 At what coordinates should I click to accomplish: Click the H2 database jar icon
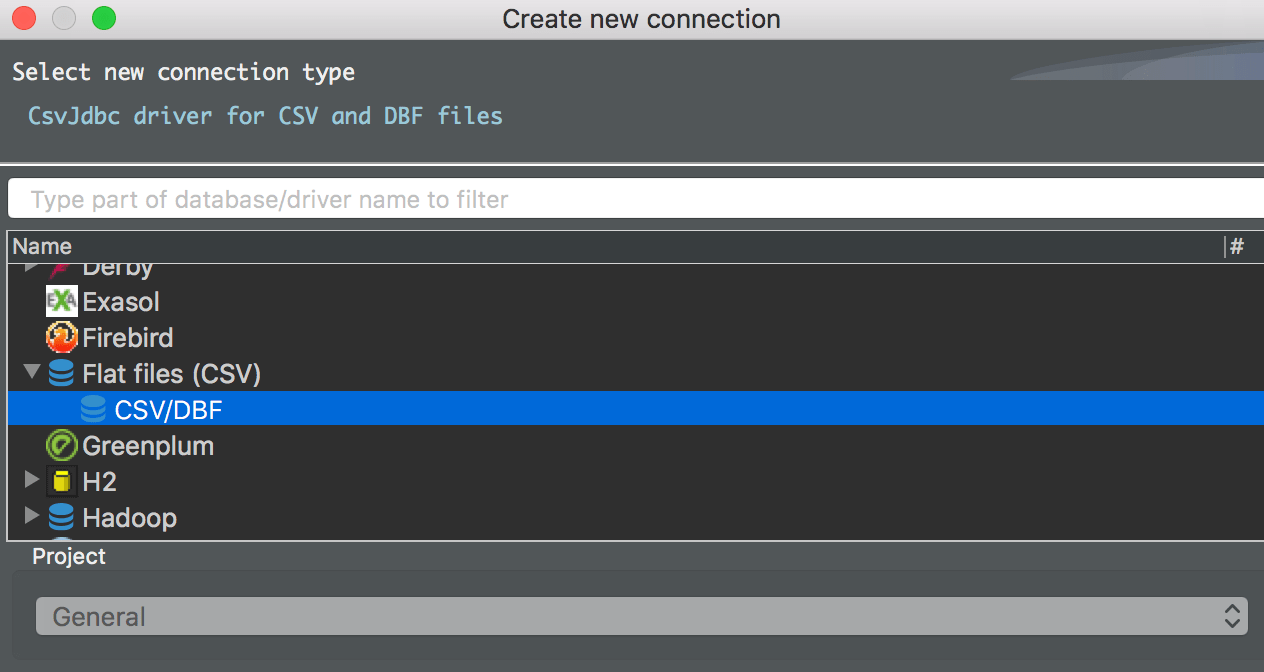[x=61, y=480]
